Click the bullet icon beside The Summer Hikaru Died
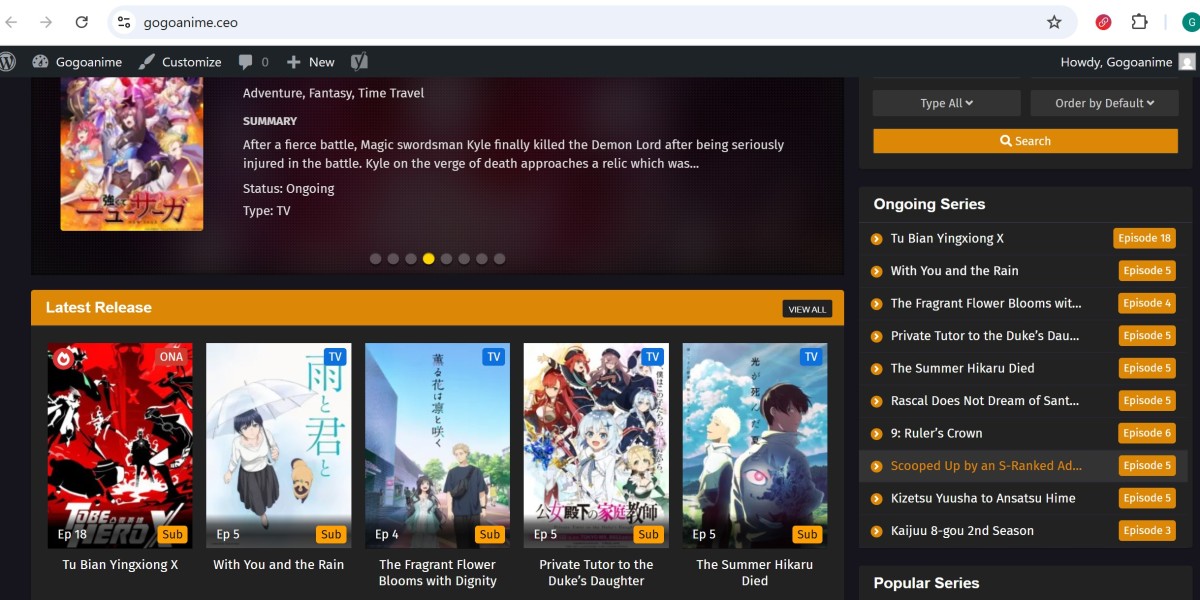 (877, 369)
